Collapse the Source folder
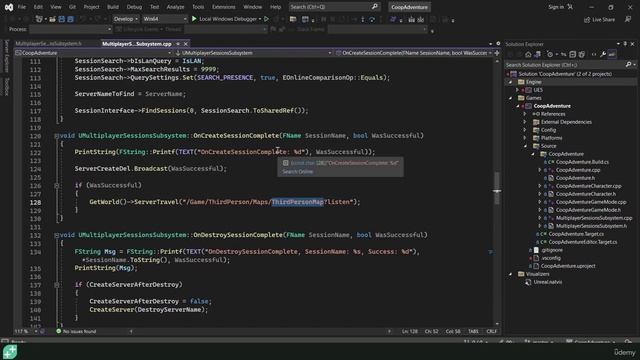 click(525, 146)
